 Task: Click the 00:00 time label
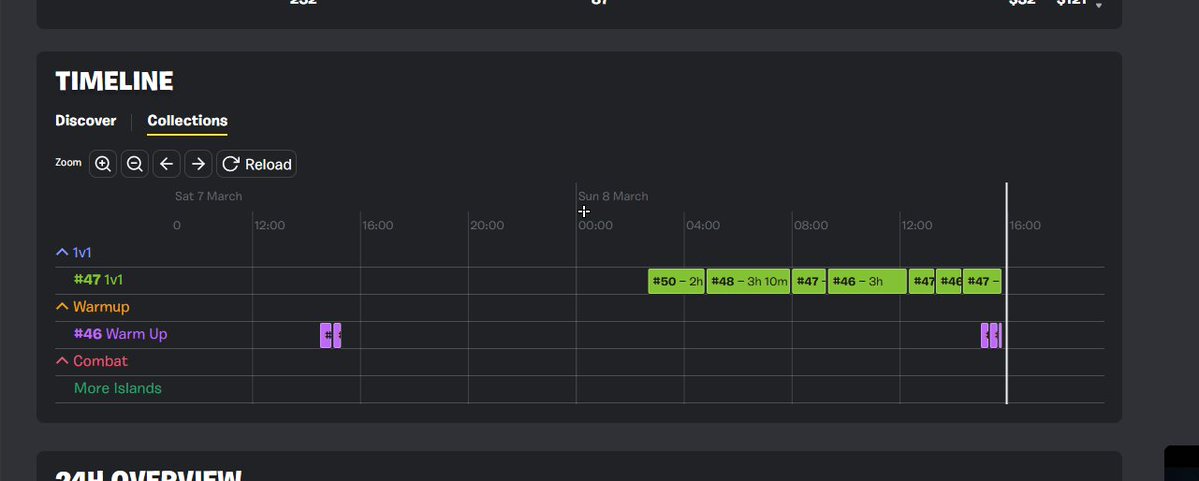point(595,226)
